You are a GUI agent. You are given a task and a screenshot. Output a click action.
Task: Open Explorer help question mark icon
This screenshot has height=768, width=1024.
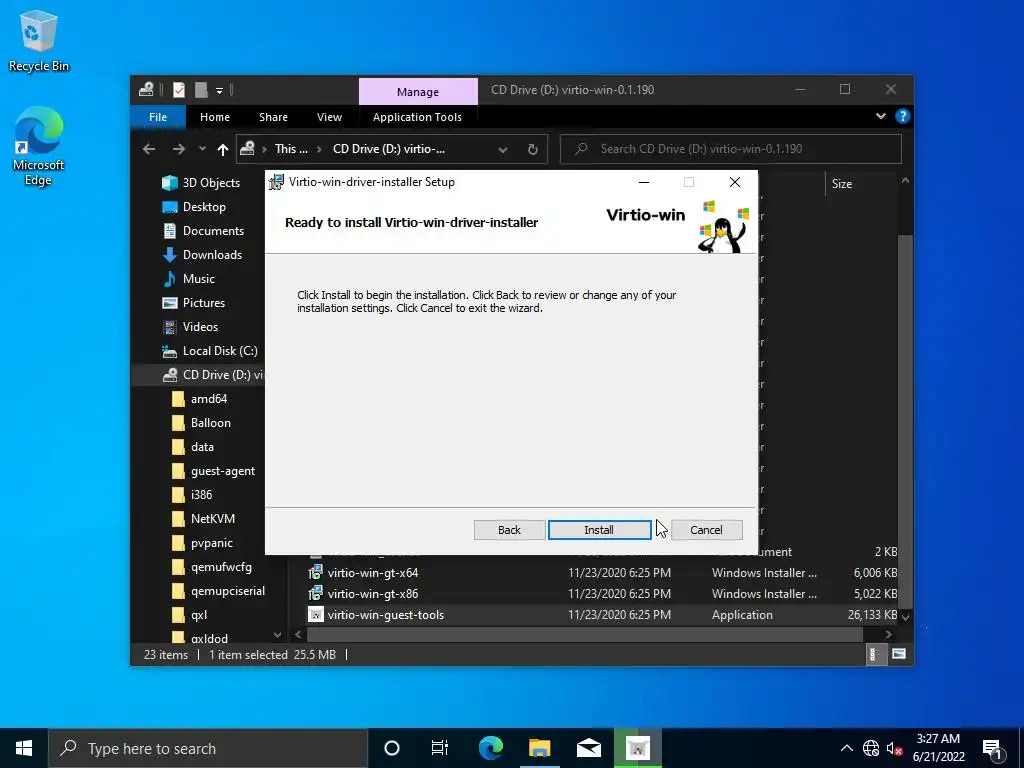[903, 116]
